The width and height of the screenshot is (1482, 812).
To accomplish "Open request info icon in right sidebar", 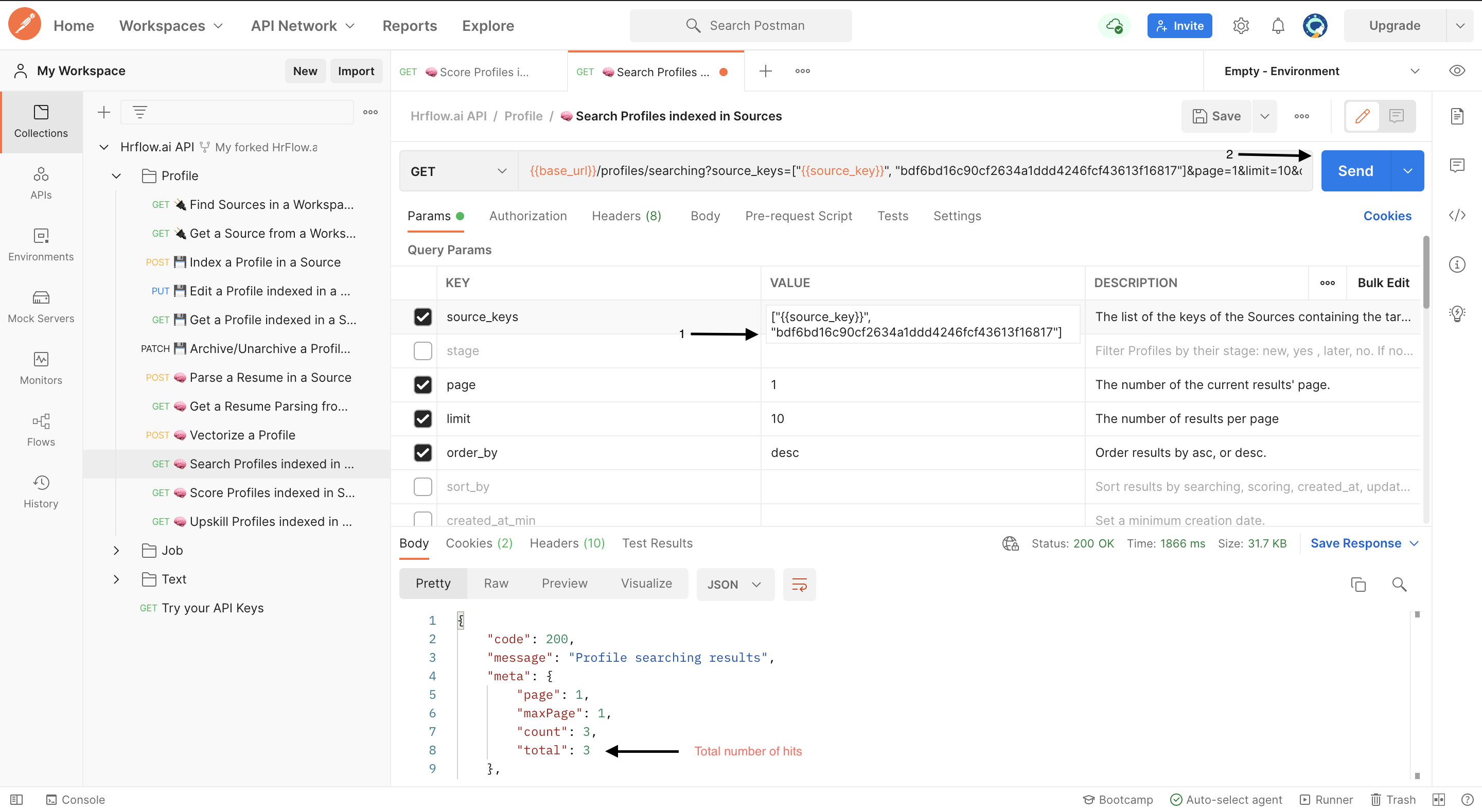I will point(1457,264).
